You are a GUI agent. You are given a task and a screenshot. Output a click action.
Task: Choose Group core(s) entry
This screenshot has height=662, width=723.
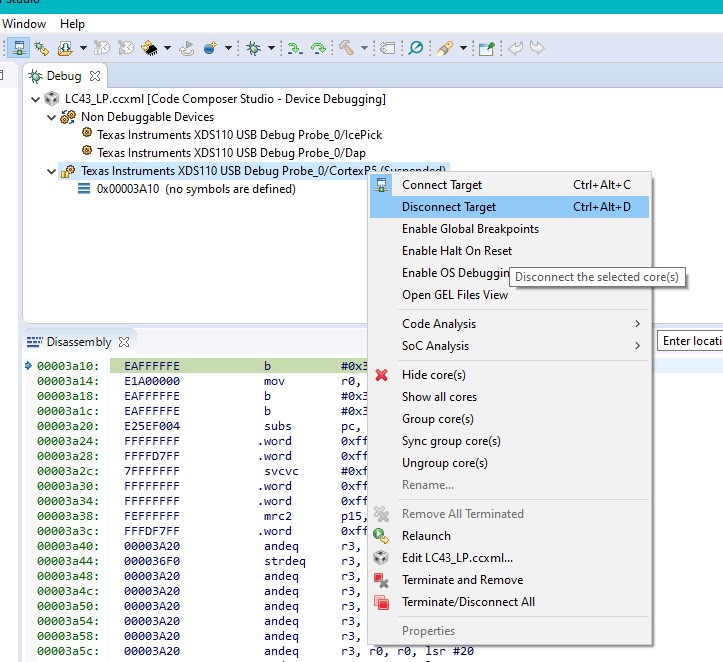point(510,419)
